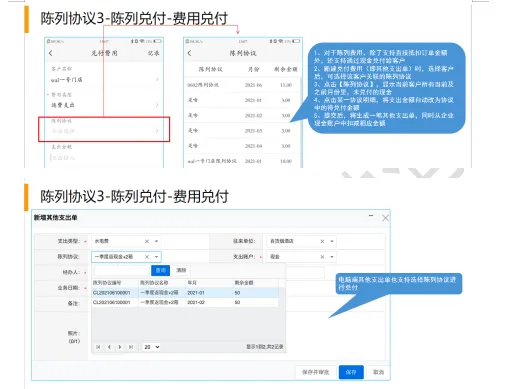
Task: Select the 2021-04 row with 3.00 balance
Action: click(x=242, y=146)
